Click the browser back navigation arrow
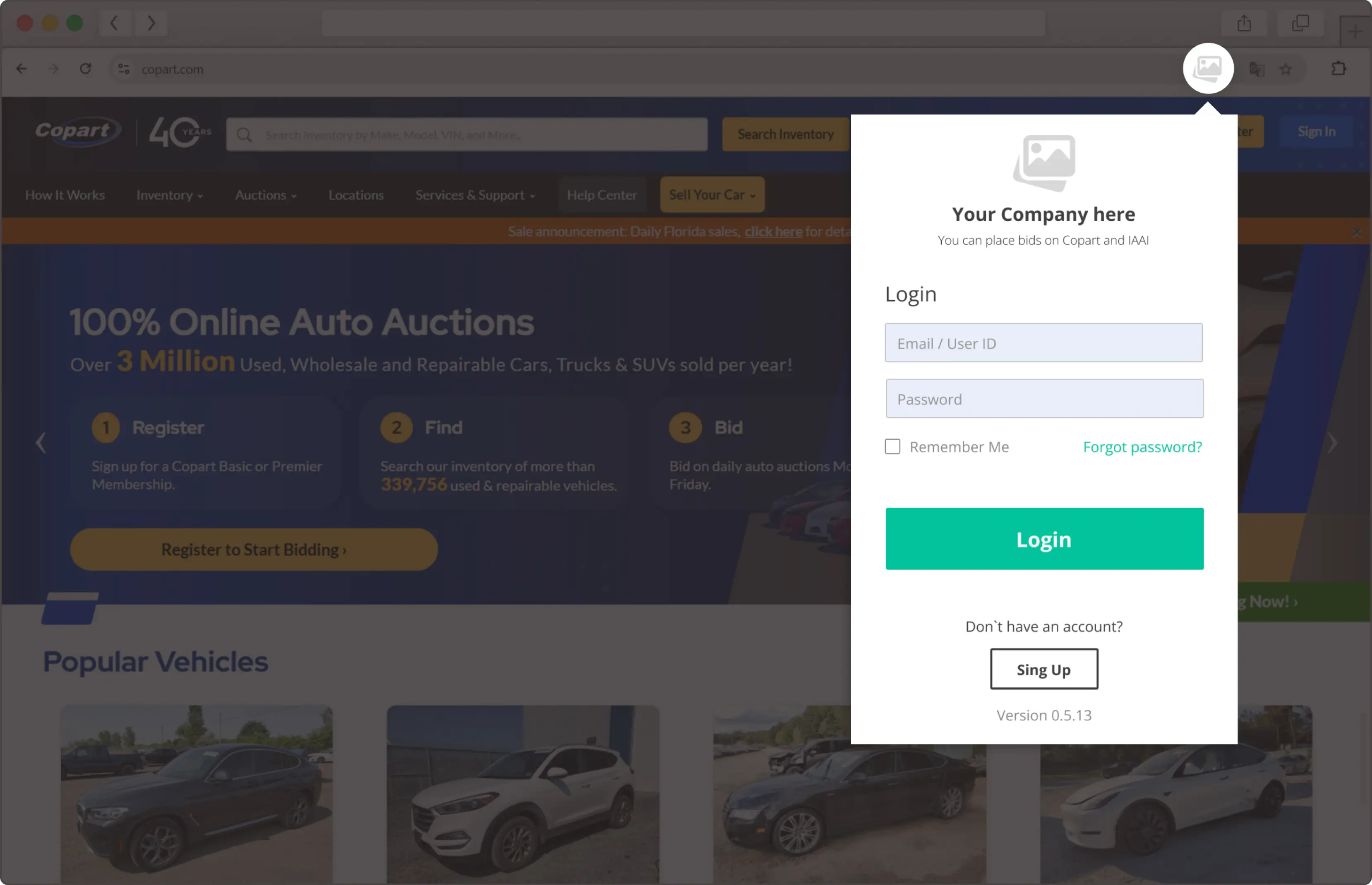1372x885 pixels. 22,68
